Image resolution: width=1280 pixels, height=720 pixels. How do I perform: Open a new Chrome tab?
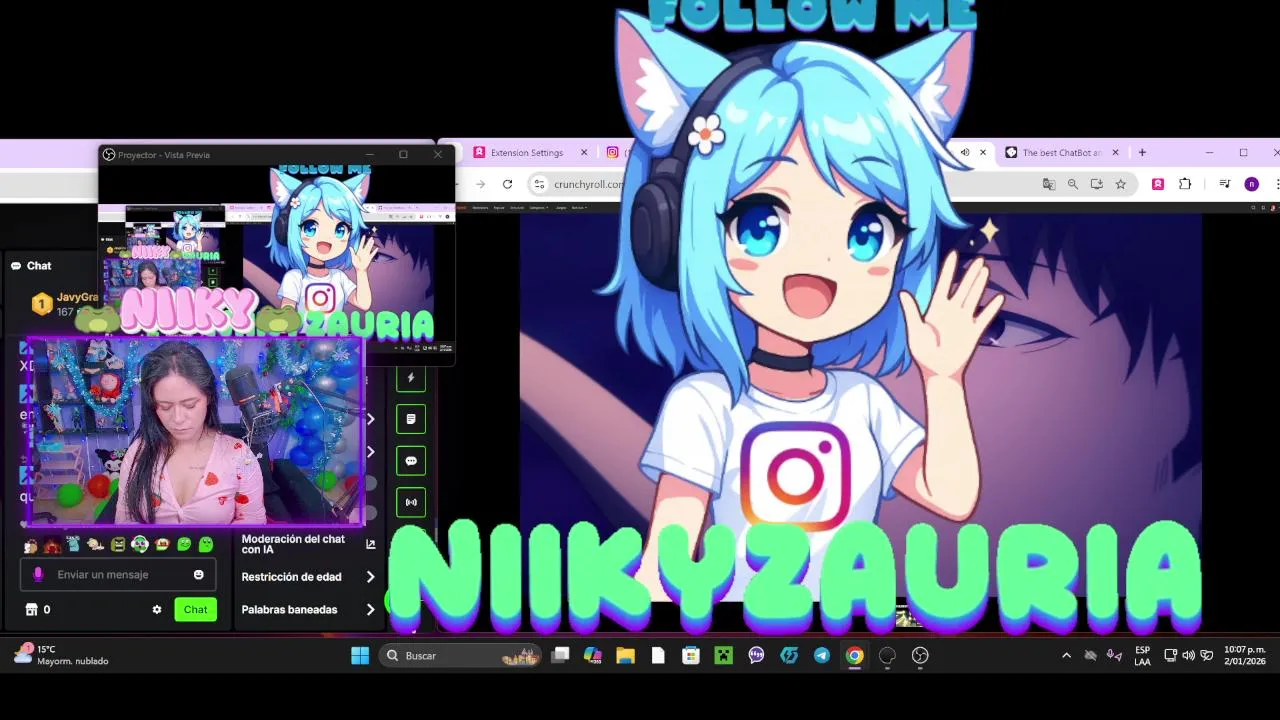click(x=1142, y=153)
